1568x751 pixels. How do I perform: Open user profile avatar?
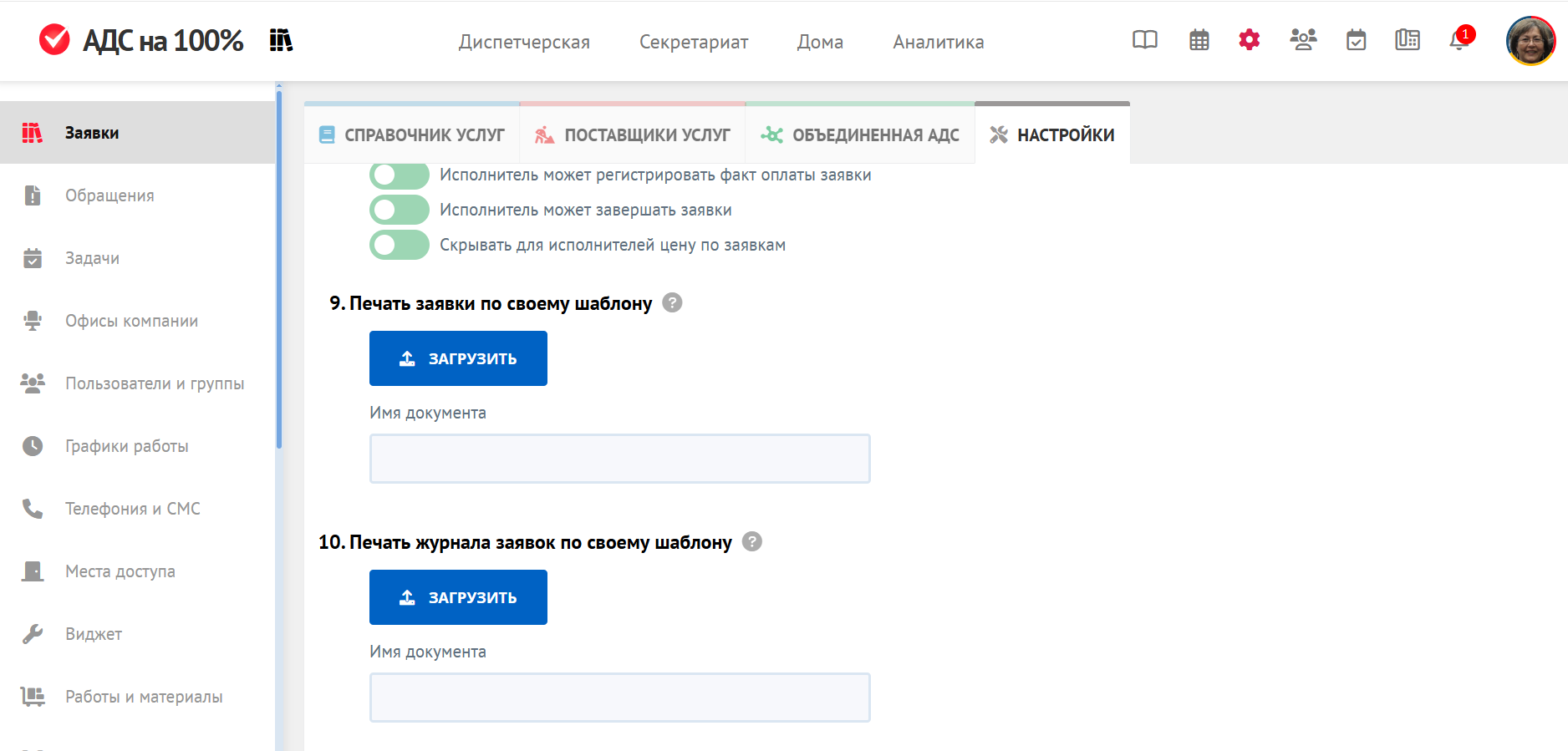pos(1530,41)
